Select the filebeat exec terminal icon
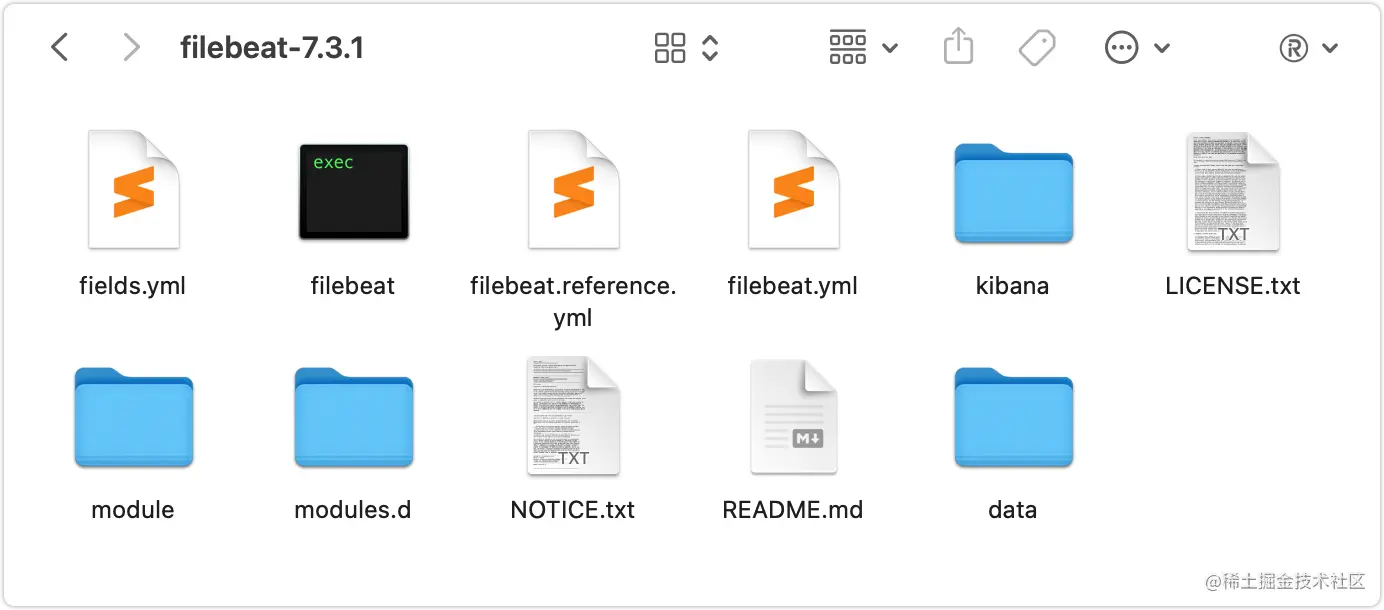 [354, 191]
